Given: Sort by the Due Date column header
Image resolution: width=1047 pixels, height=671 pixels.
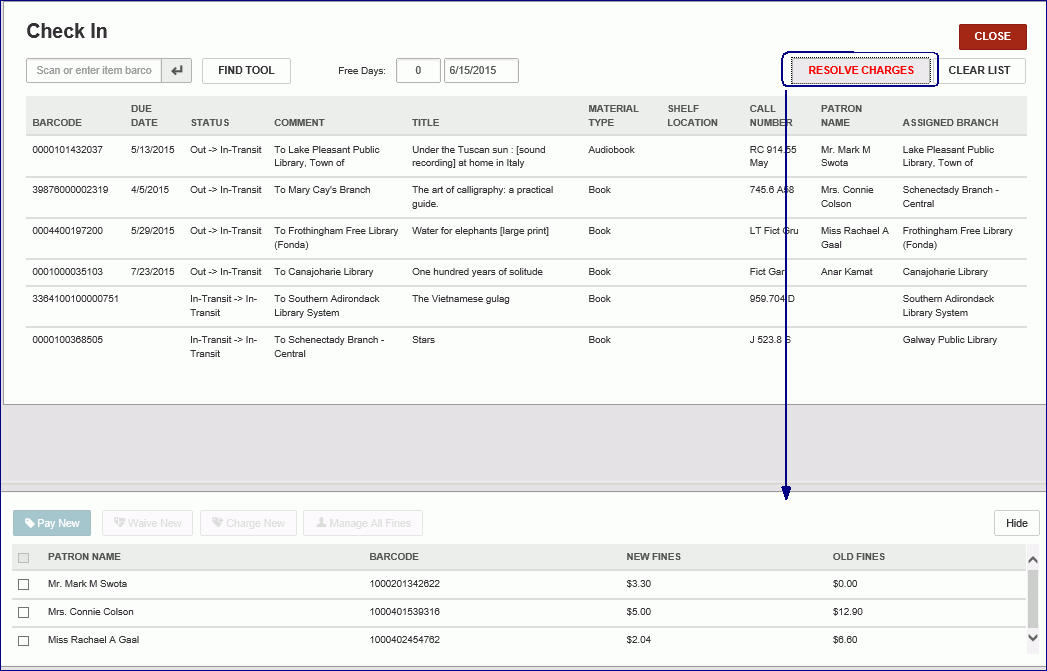Looking at the screenshot, I should (x=144, y=115).
